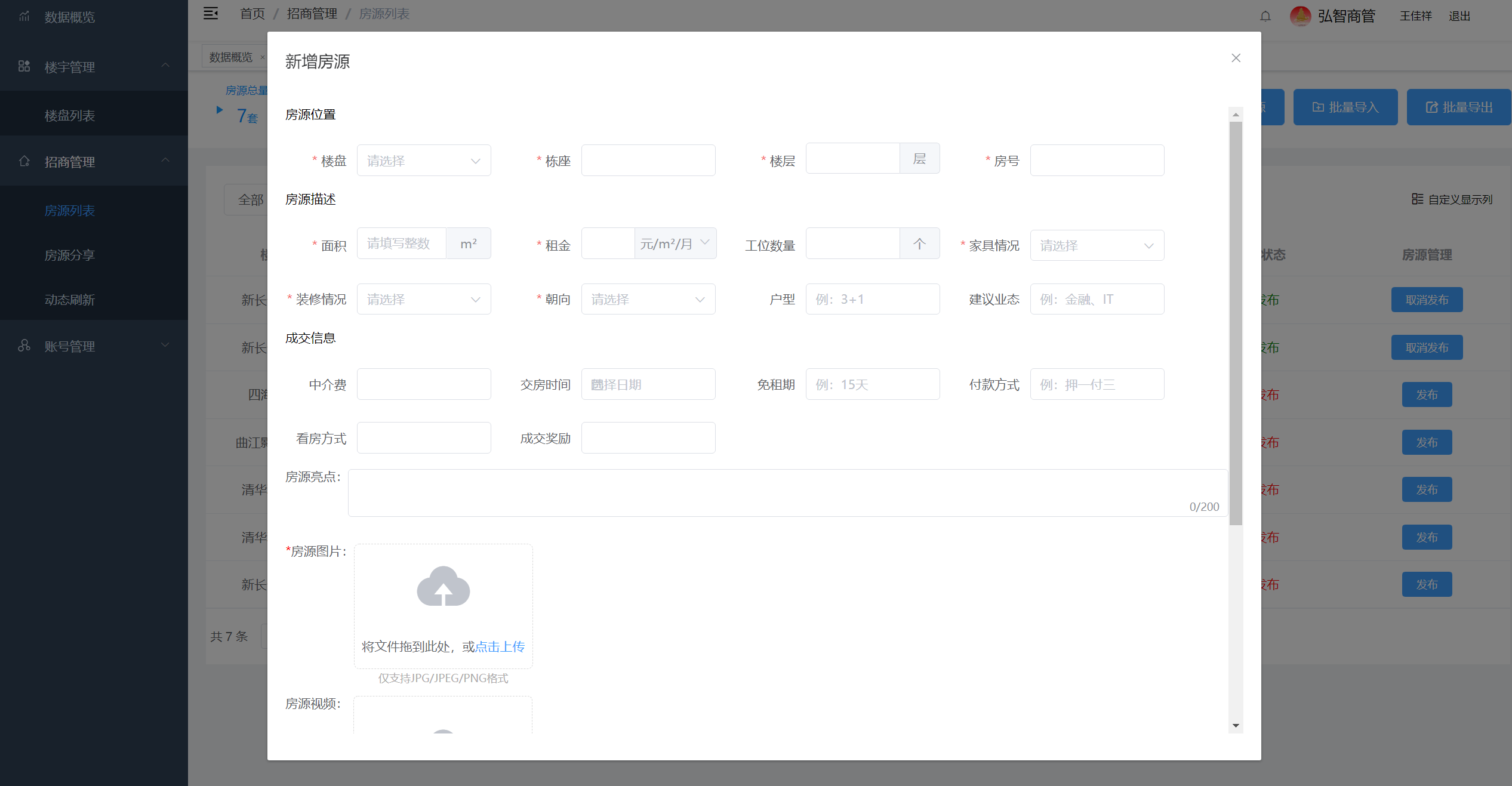Click the dialog vertical scrollbar thumb
The height and width of the screenshot is (786, 1512).
[1236, 323]
